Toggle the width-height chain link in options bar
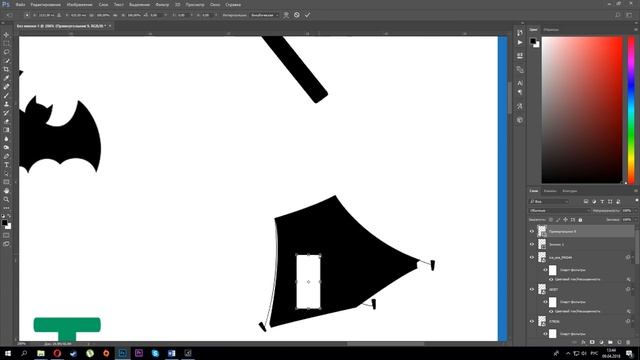Viewport: 640px width, 360px height. tap(116, 15)
